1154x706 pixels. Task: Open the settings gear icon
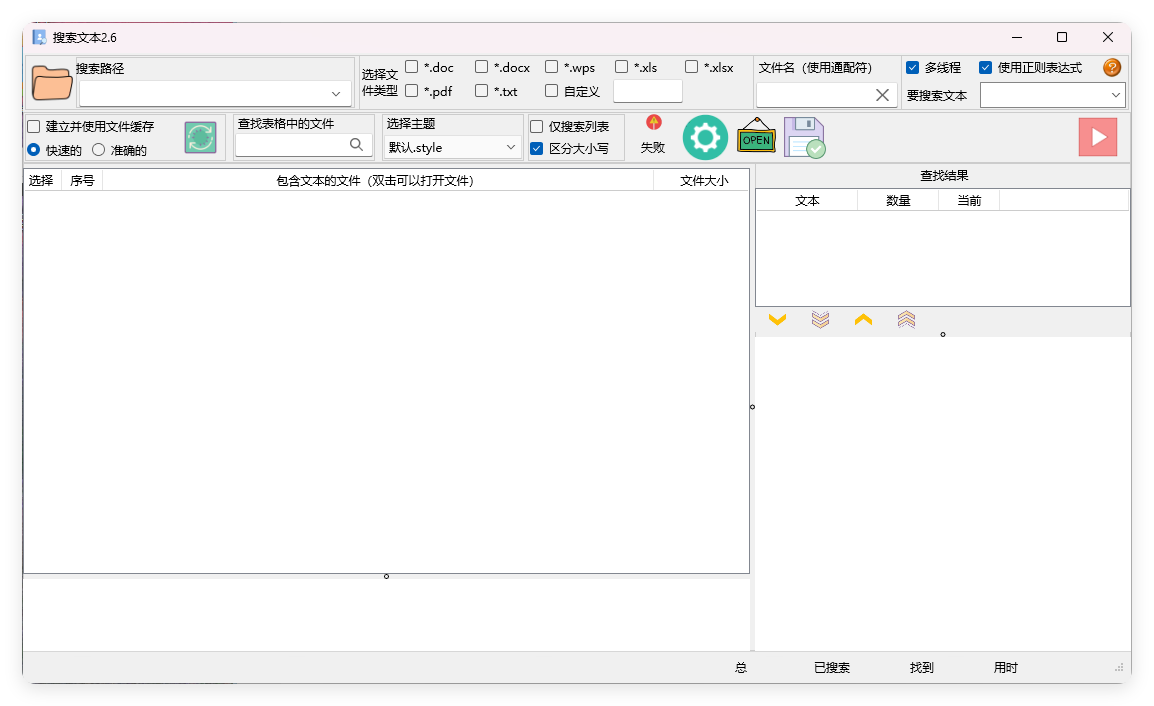click(705, 137)
